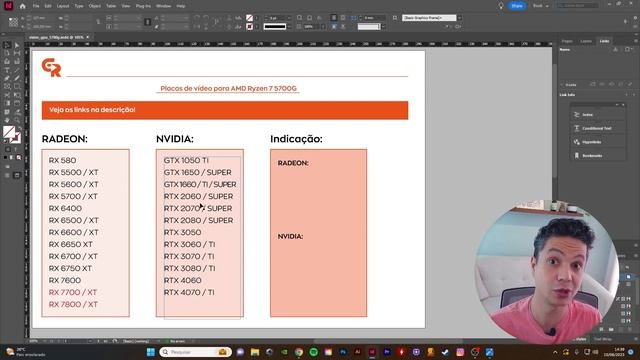
Task: Switch to Pages panel tab
Action: pyautogui.click(x=567, y=41)
